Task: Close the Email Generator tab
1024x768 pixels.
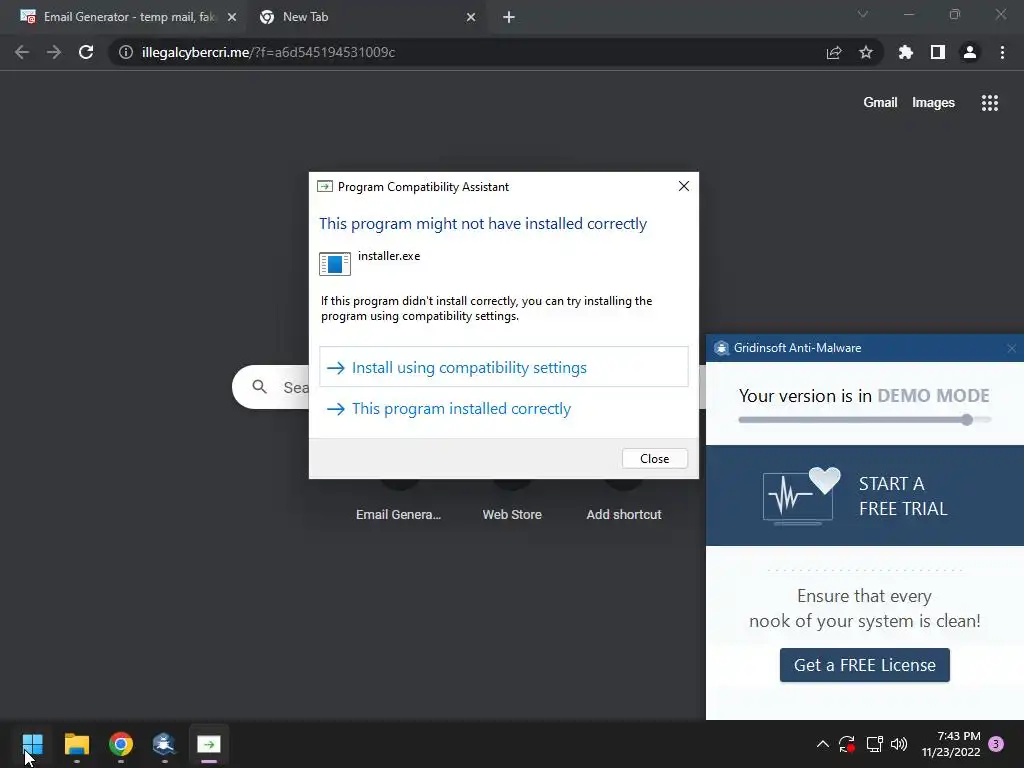Action: (232, 17)
